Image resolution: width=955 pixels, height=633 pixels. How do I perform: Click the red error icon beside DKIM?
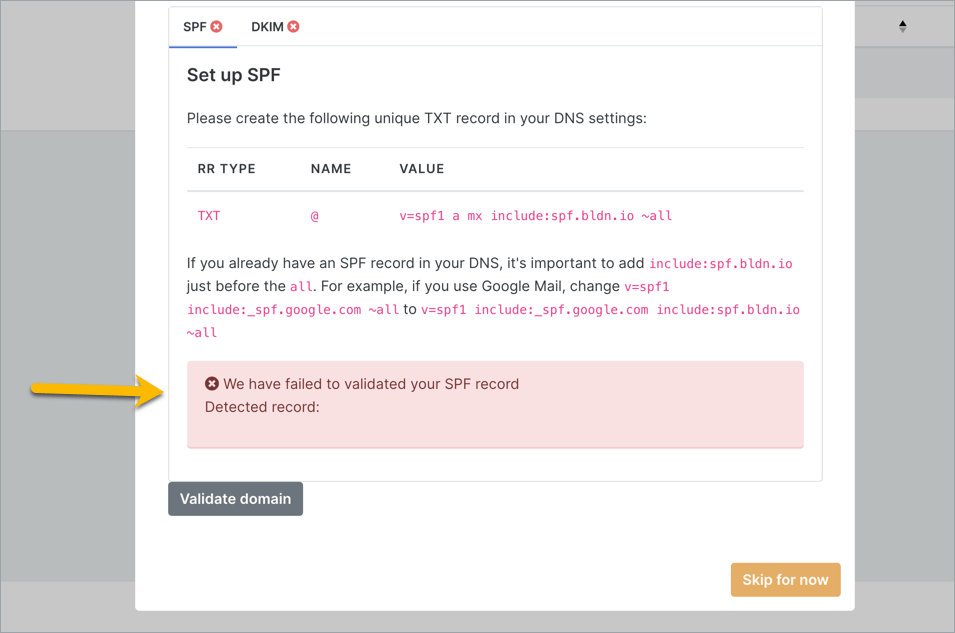tap(293, 27)
